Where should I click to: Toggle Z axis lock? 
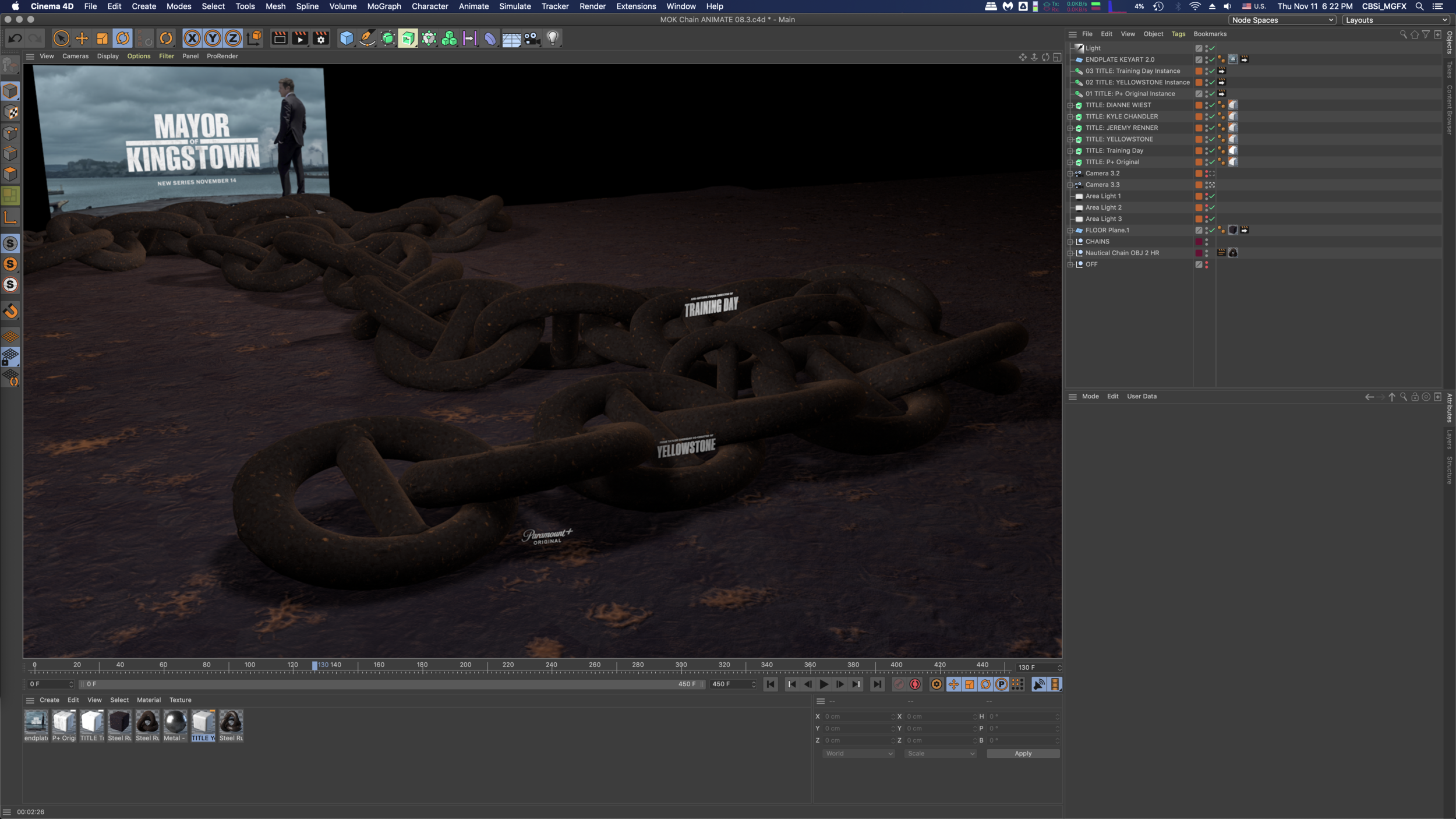point(233,38)
